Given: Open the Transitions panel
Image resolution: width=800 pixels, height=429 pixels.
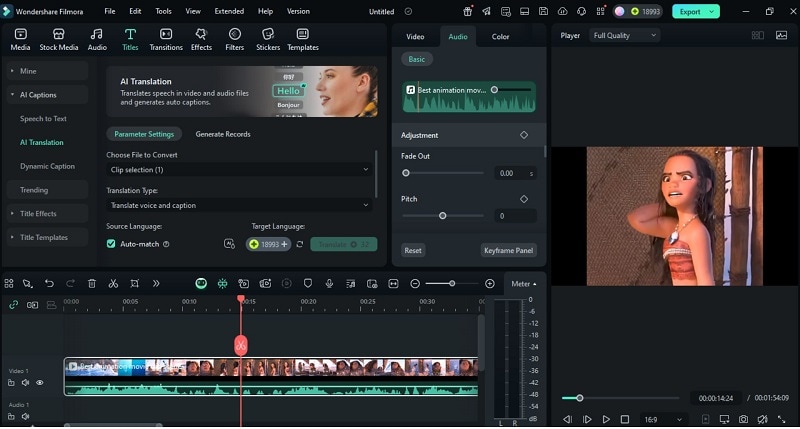Looking at the screenshot, I should coord(166,39).
